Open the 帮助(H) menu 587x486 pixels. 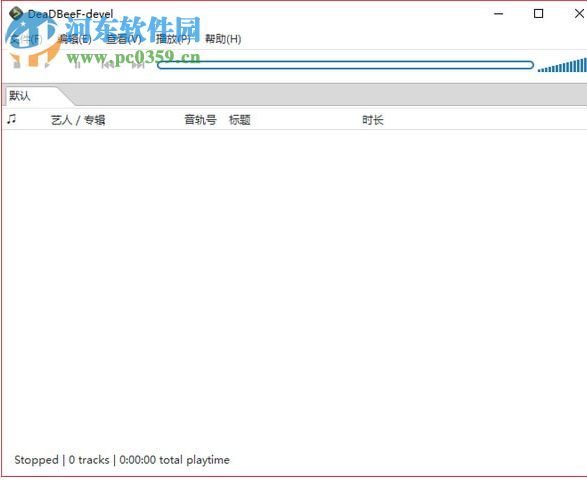tap(223, 39)
